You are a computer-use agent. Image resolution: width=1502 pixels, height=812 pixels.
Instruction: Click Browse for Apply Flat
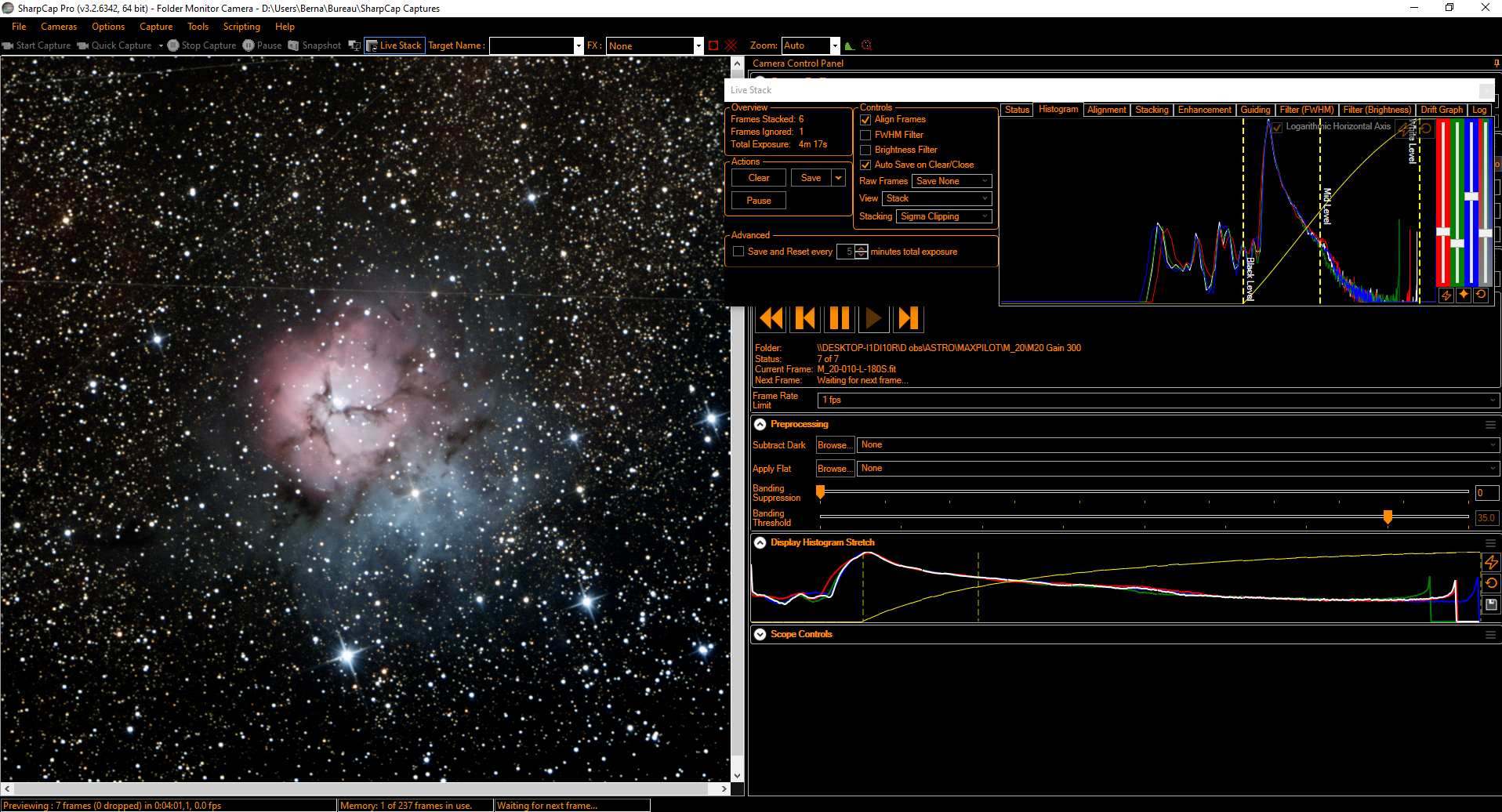(x=835, y=469)
